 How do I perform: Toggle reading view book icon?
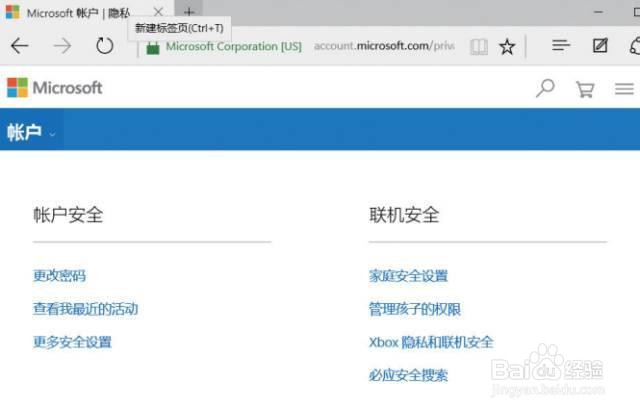click(x=479, y=47)
